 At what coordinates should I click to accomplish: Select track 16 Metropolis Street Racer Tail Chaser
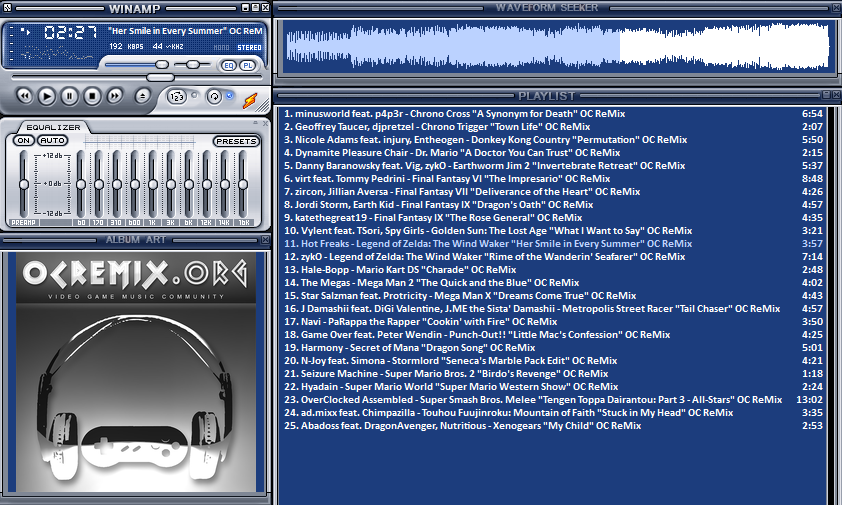point(553,309)
